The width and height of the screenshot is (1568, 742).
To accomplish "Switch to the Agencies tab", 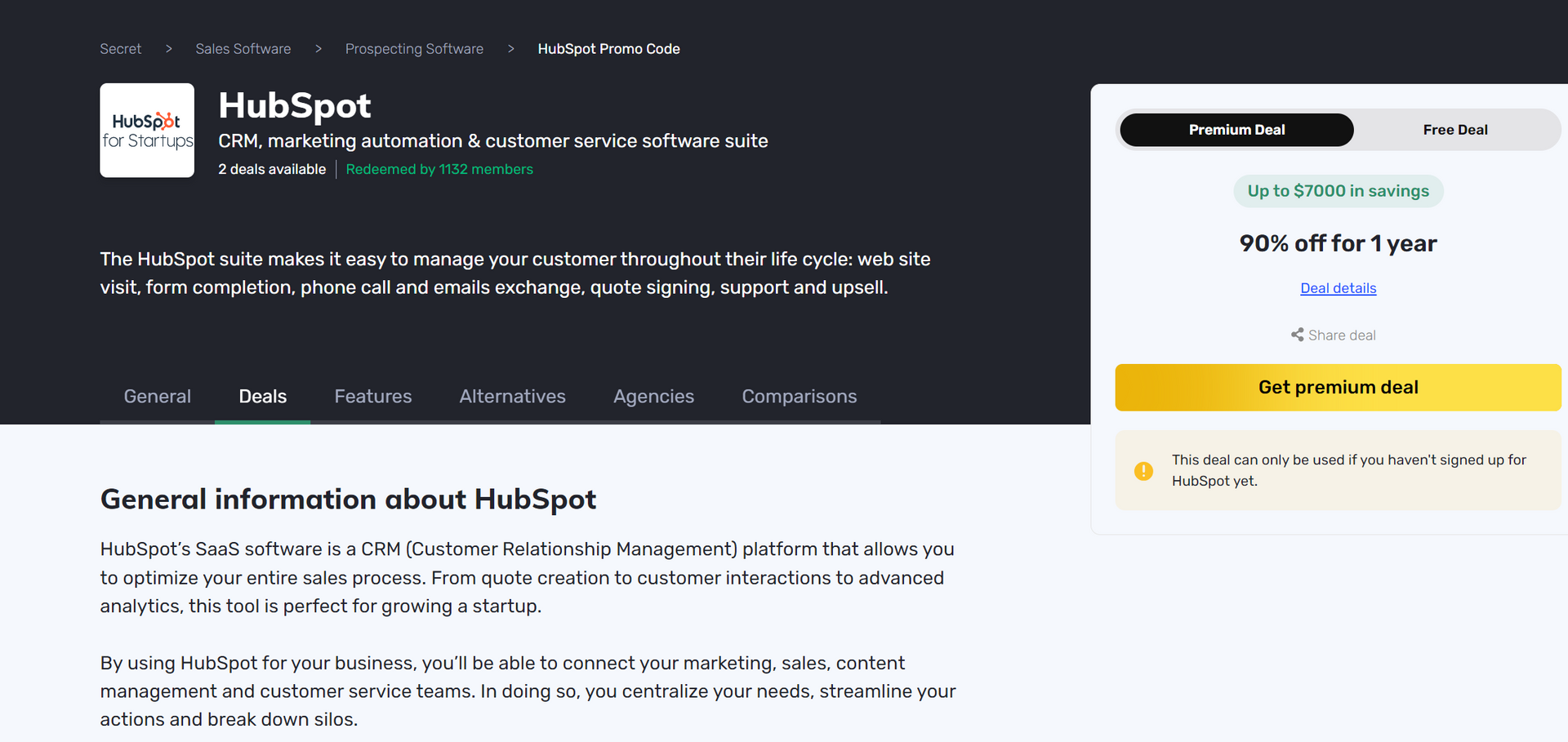I will coord(654,397).
